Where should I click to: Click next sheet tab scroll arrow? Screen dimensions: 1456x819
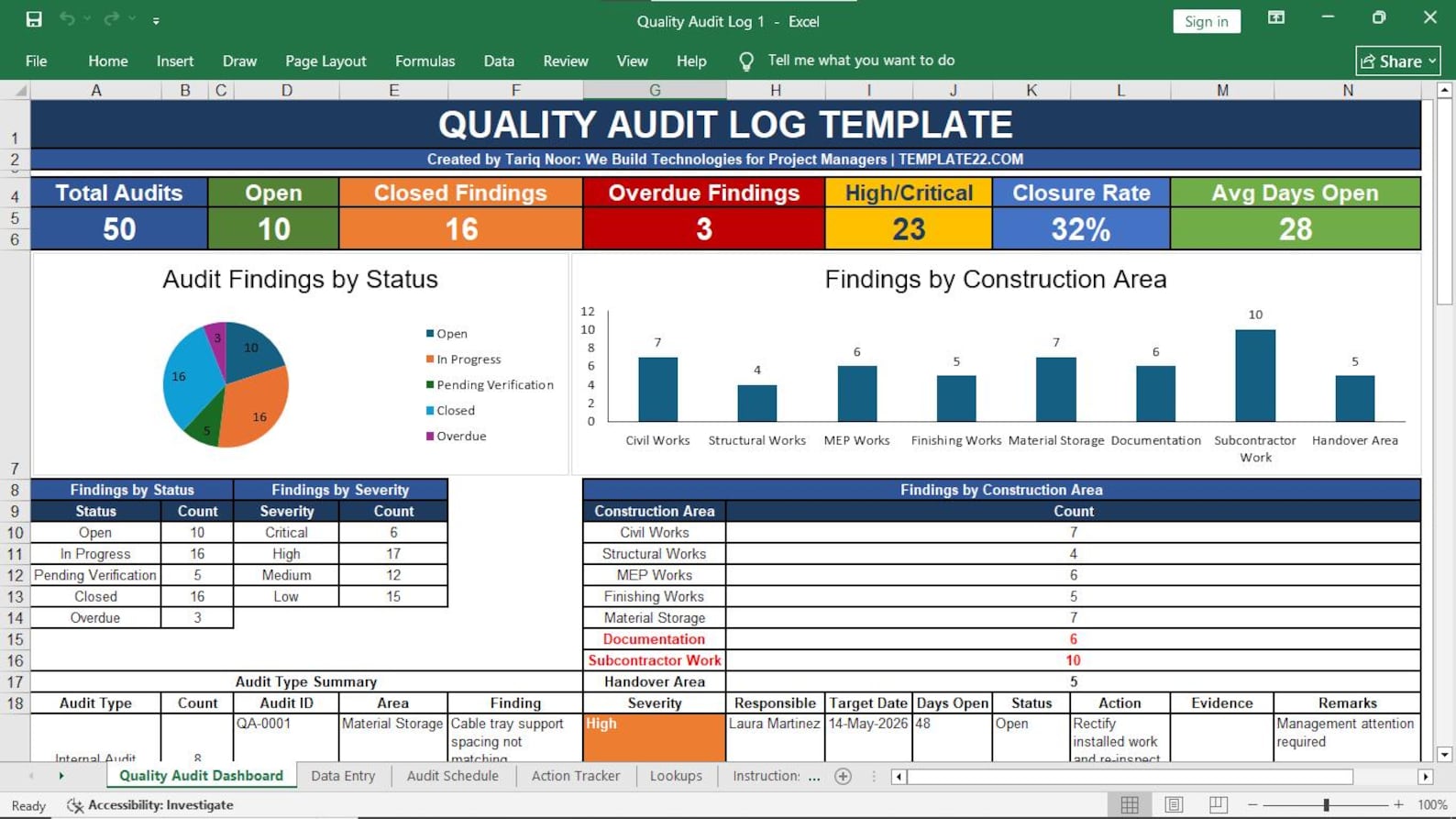(x=61, y=776)
